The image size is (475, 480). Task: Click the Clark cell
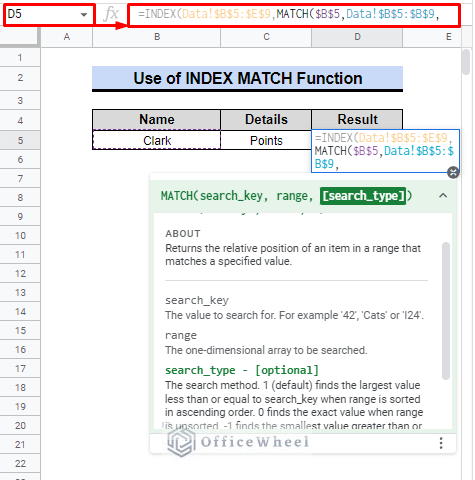click(x=157, y=140)
